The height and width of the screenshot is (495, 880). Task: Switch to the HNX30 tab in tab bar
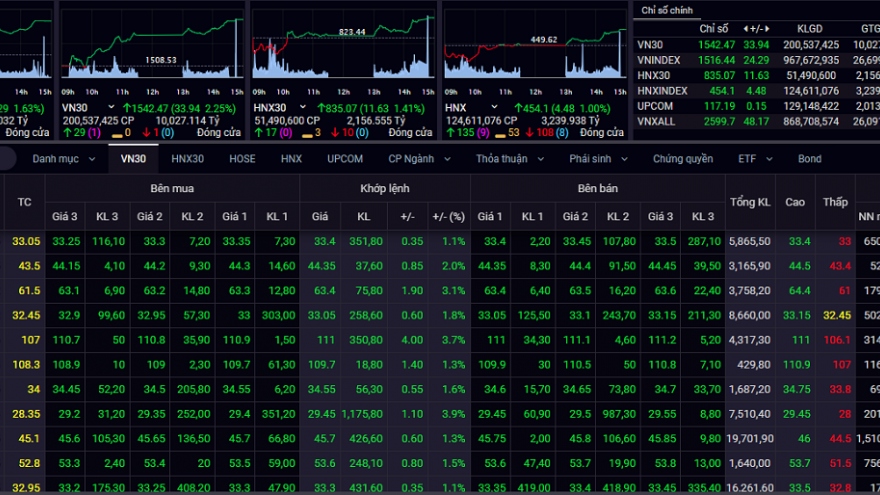coord(187,158)
